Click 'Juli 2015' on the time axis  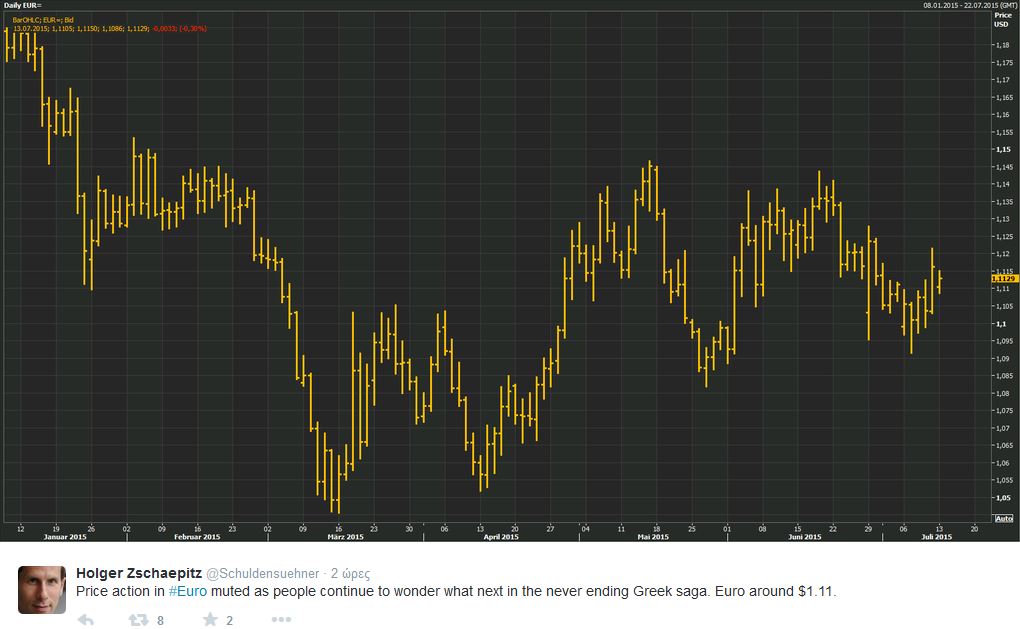coord(936,537)
